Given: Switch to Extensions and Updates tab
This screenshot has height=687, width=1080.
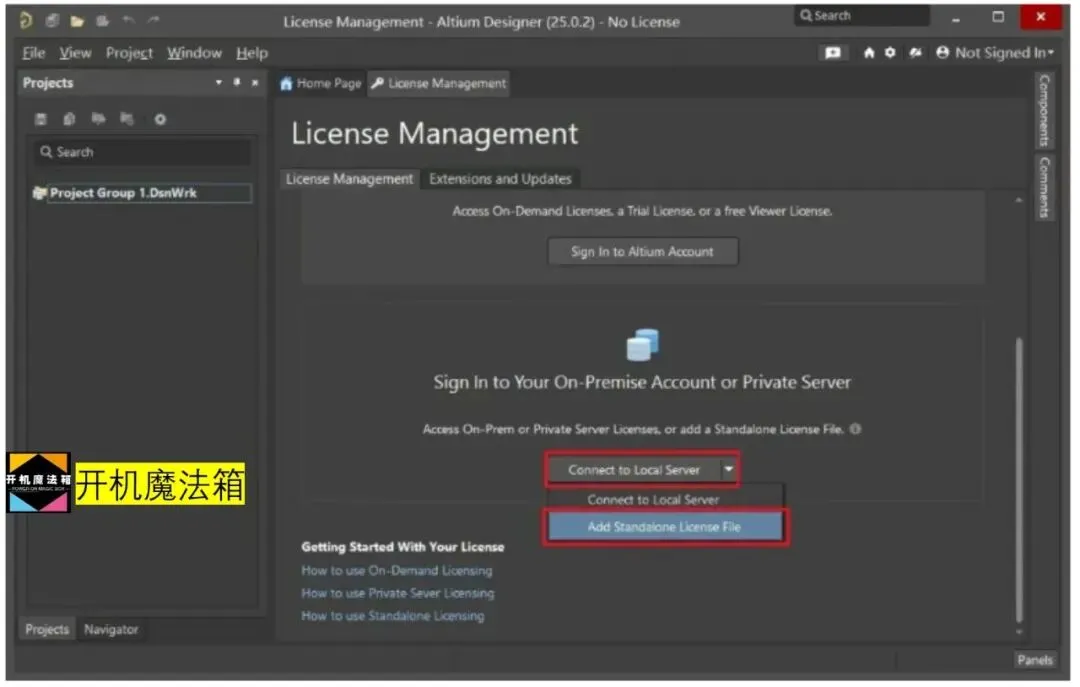Looking at the screenshot, I should [500, 179].
